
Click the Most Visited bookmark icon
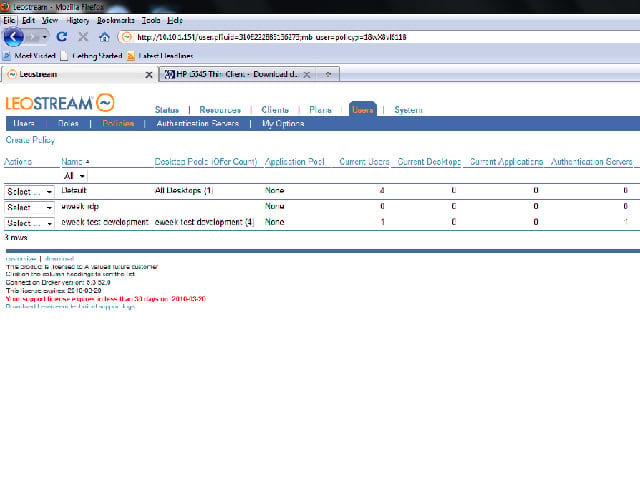point(7,56)
